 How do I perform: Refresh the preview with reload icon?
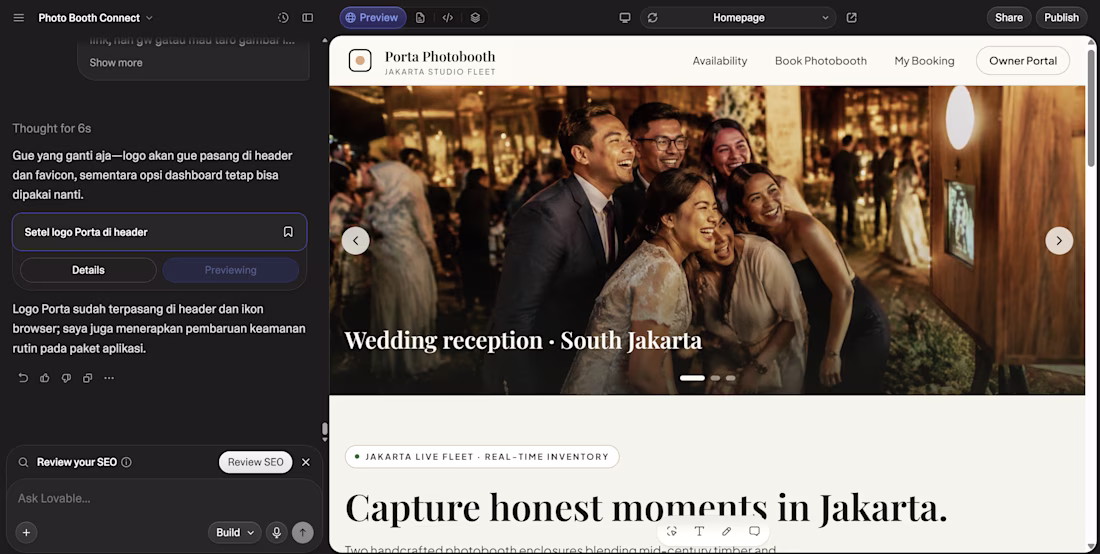pos(652,18)
